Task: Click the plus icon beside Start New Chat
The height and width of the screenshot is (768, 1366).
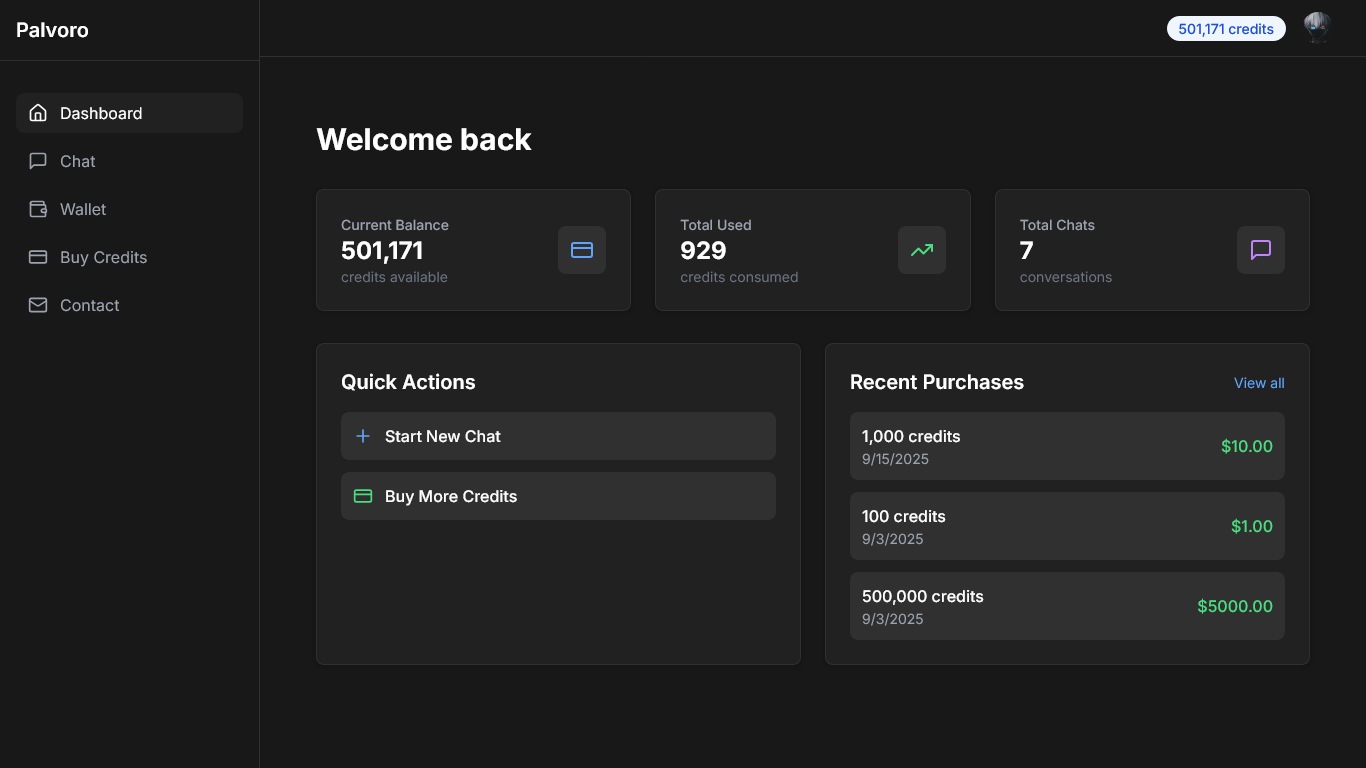Action: click(x=363, y=436)
